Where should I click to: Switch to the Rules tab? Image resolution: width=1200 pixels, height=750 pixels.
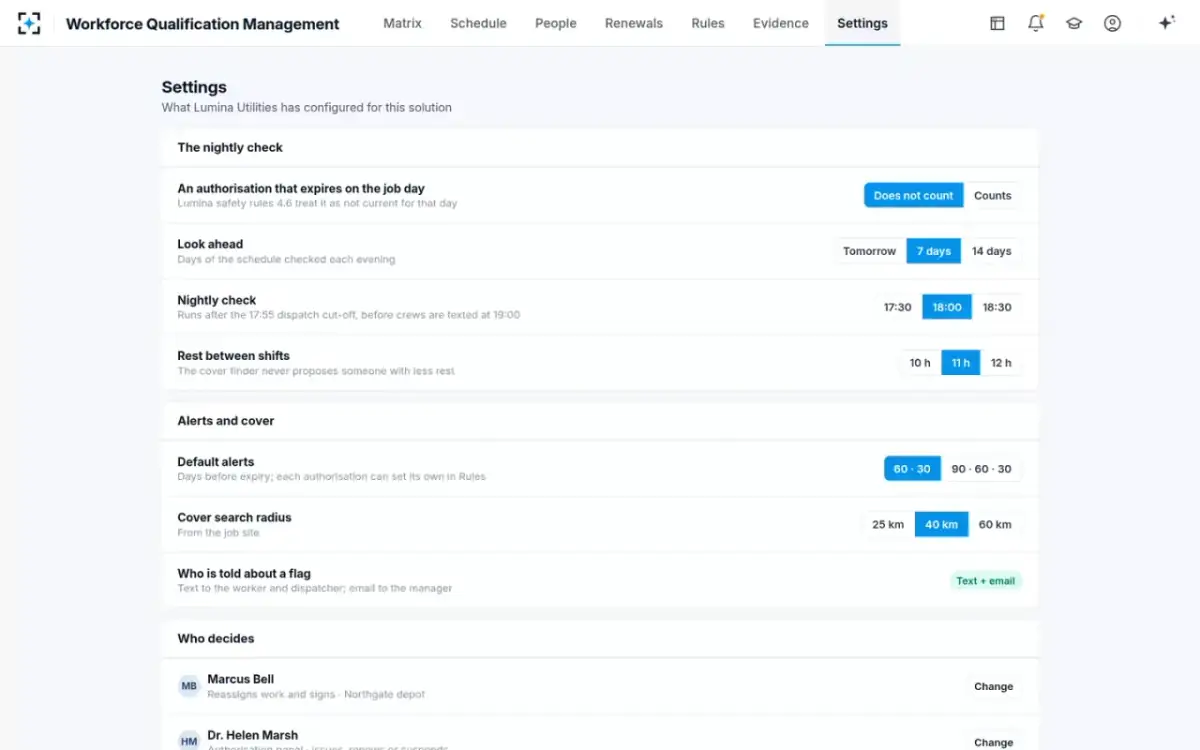[x=708, y=23]
